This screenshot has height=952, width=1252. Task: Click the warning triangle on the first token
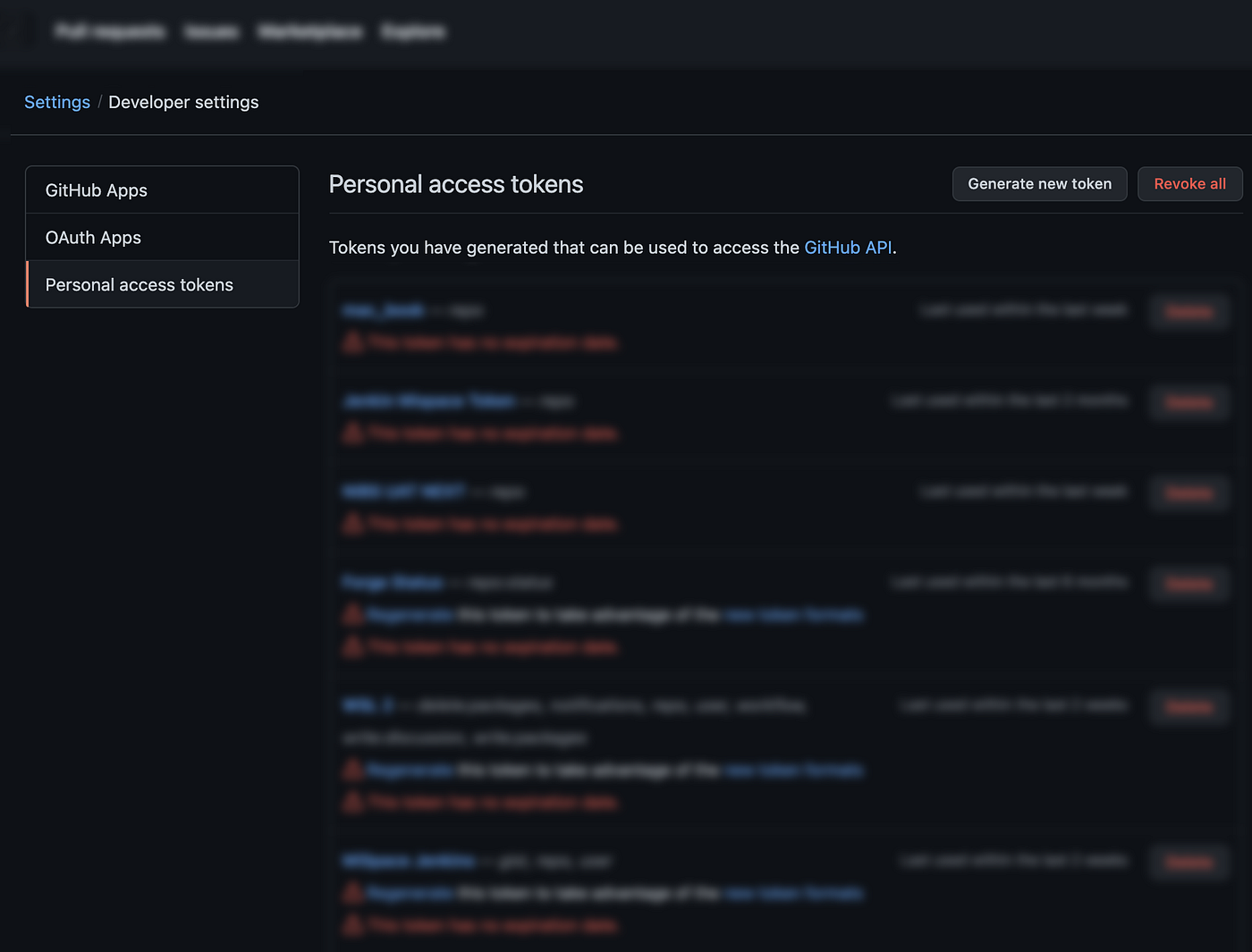[x=352, y=342]
